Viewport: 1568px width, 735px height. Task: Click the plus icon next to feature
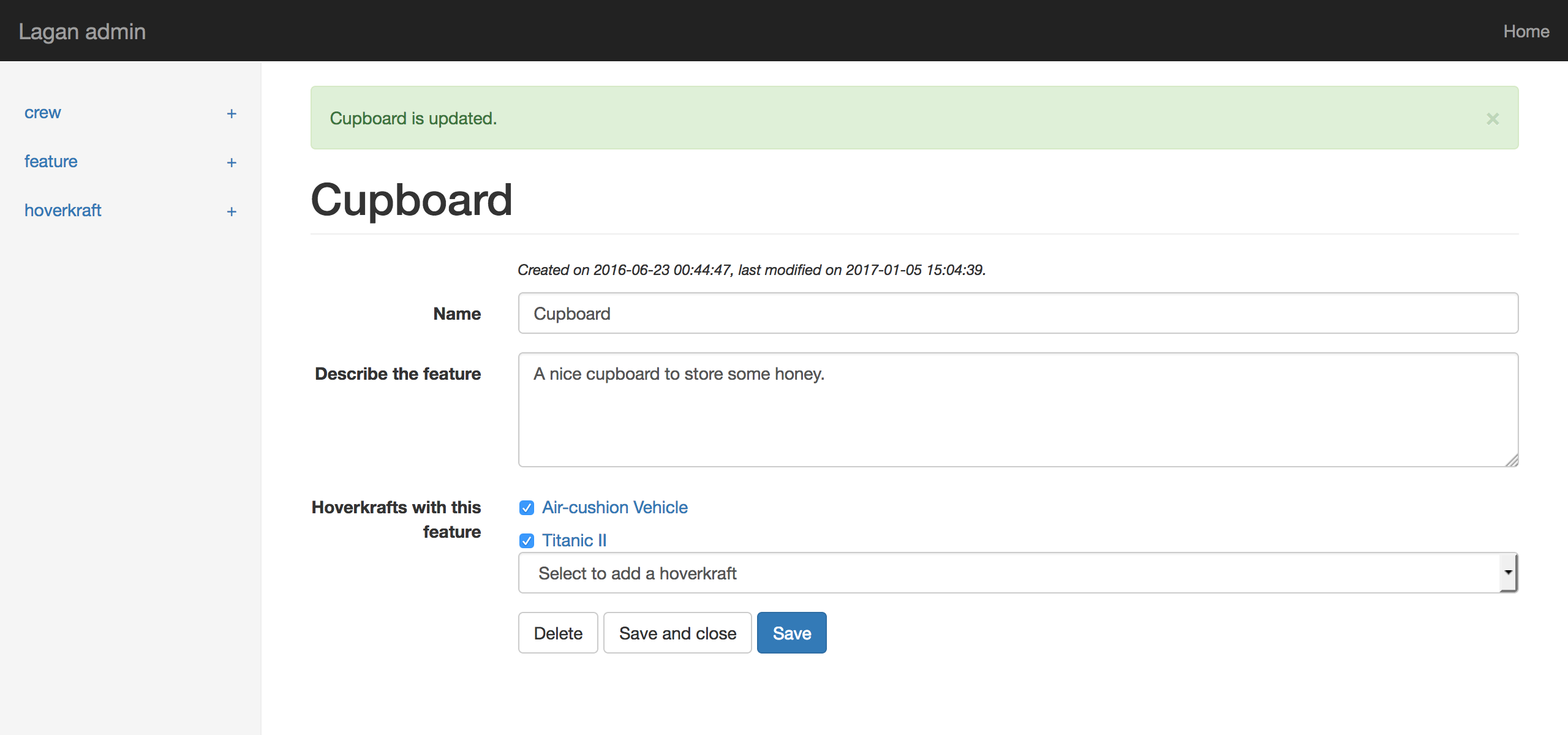click(232, 163)
